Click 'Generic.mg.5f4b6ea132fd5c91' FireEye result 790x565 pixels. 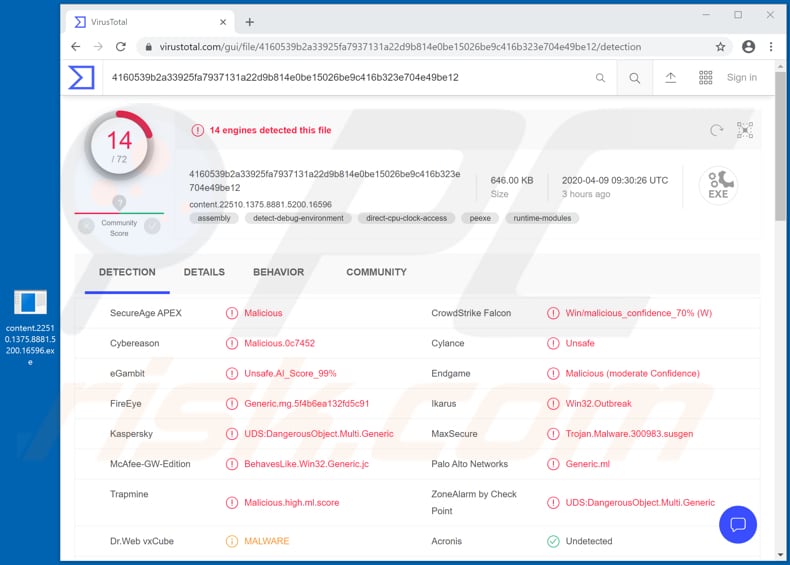pyautogui.click(x=307, y=404)
